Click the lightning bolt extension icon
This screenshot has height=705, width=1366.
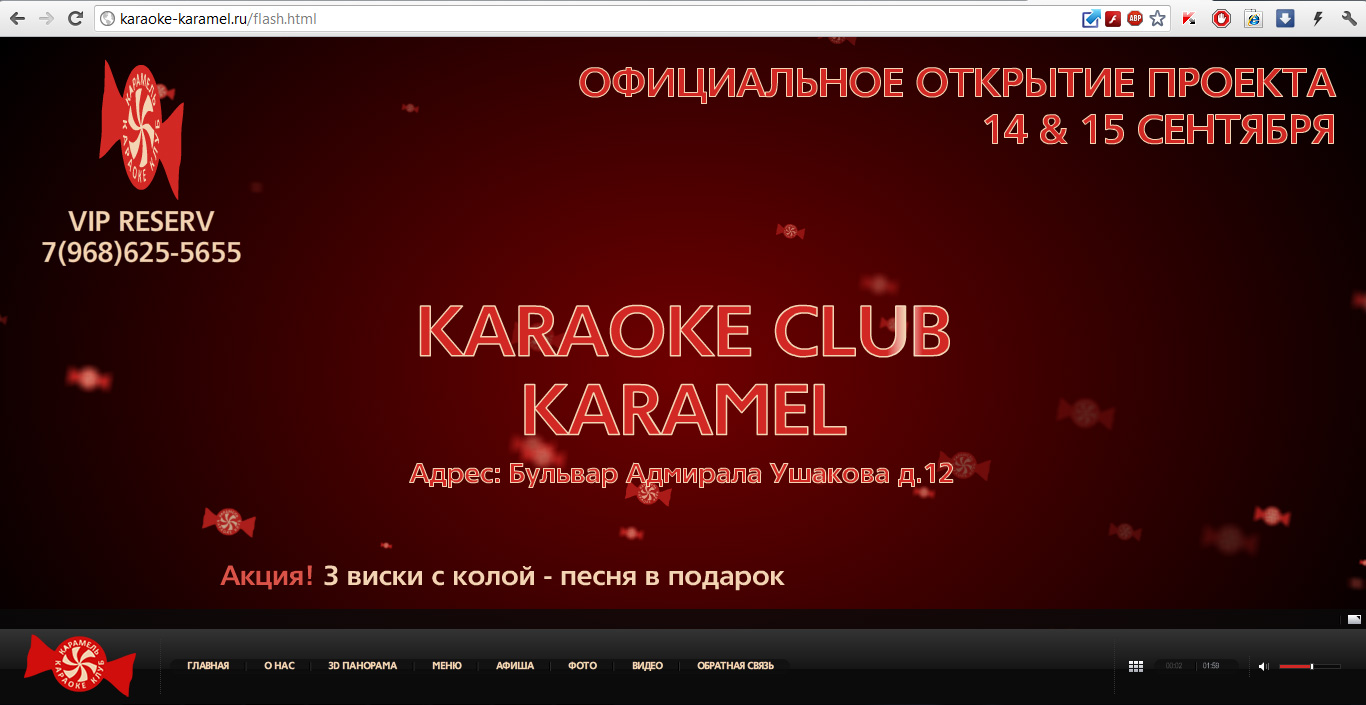tap(1318, 17)
